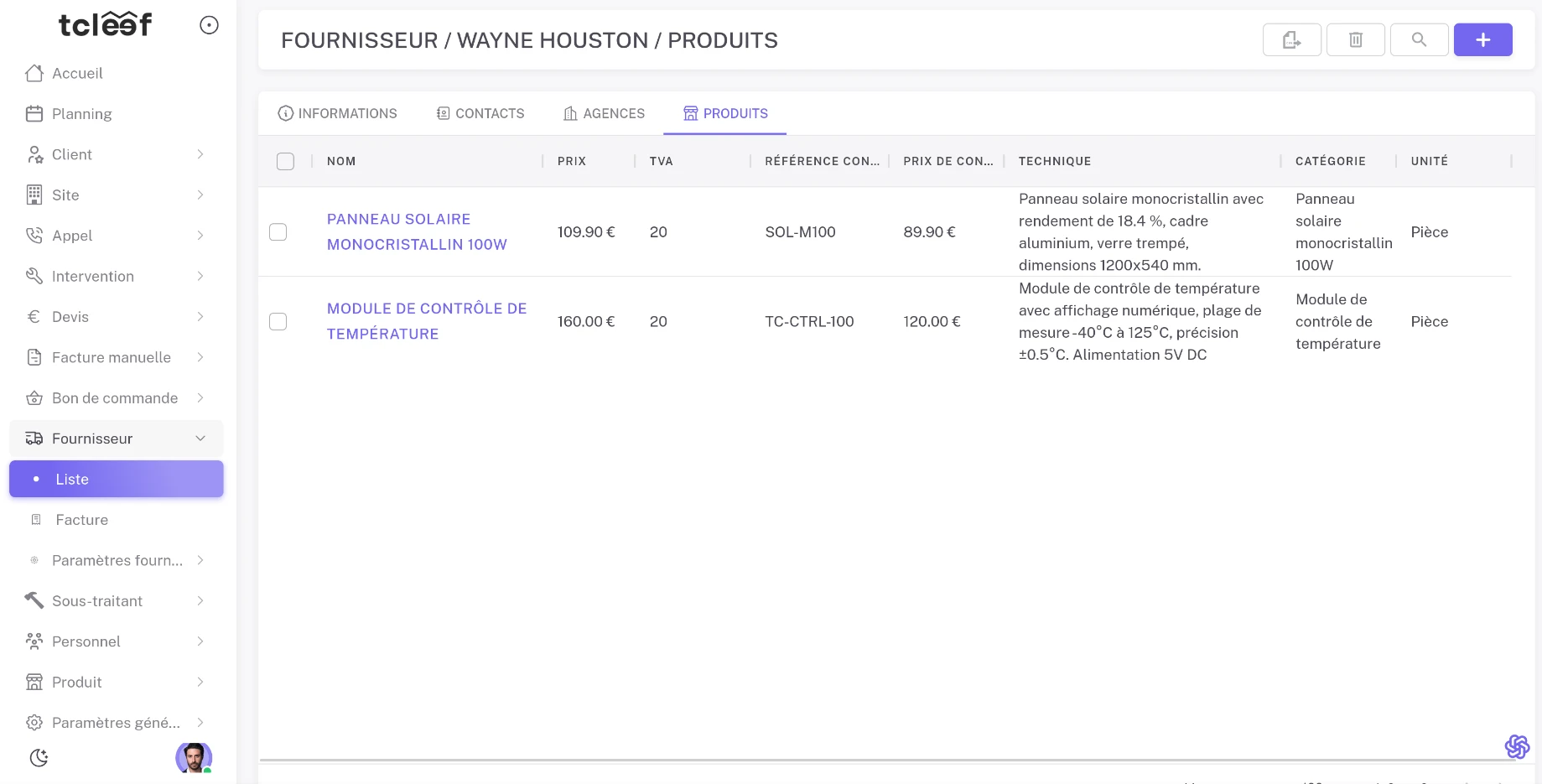Open the Agences tab
The height and width of the screenshot is (784, 1542).
click(604, 113)
